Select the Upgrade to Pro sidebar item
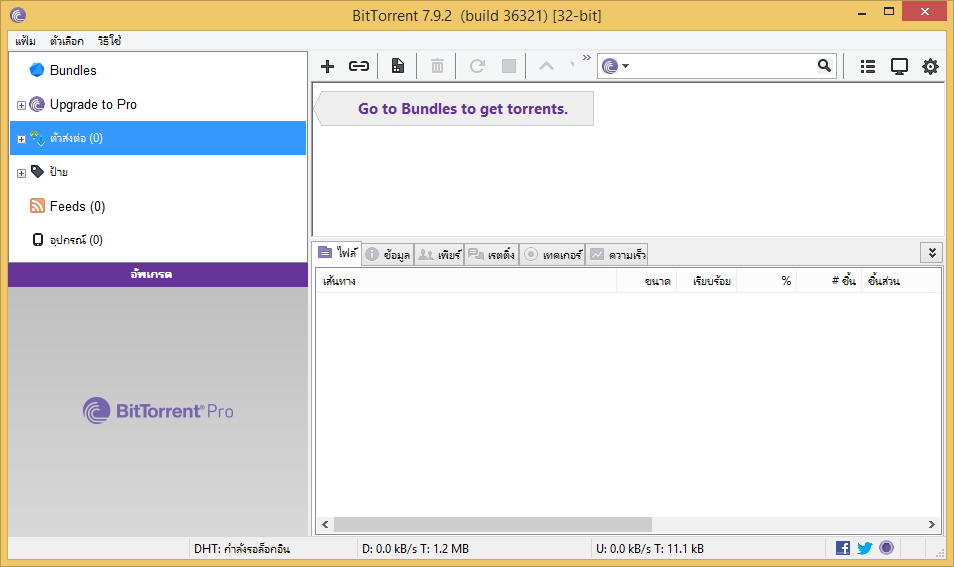The image size is (954, 567). coord(93,105)
